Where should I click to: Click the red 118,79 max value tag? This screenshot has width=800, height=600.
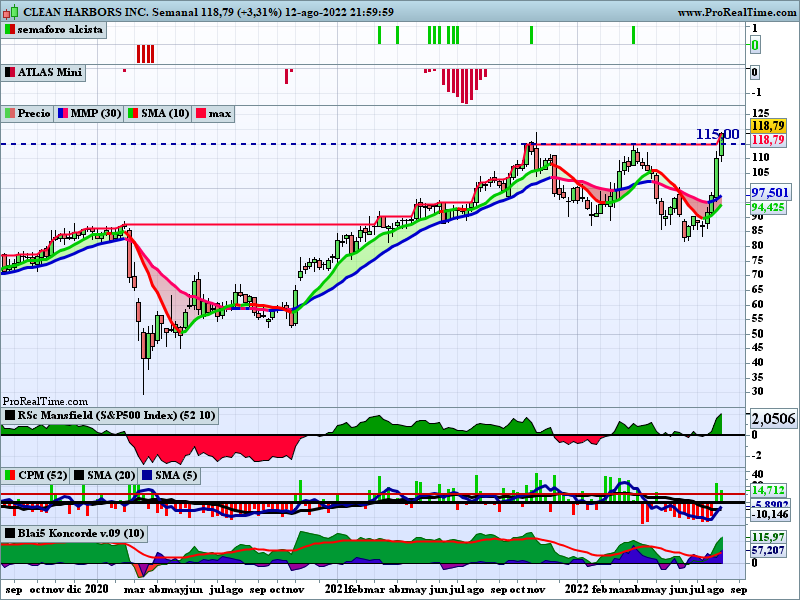point(768,140)
